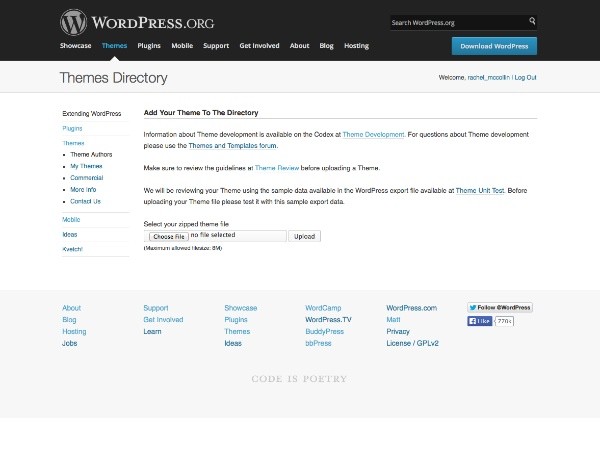600x467 pixels.
Task: Open About in the footer
Action: click(x=72, y=308)
